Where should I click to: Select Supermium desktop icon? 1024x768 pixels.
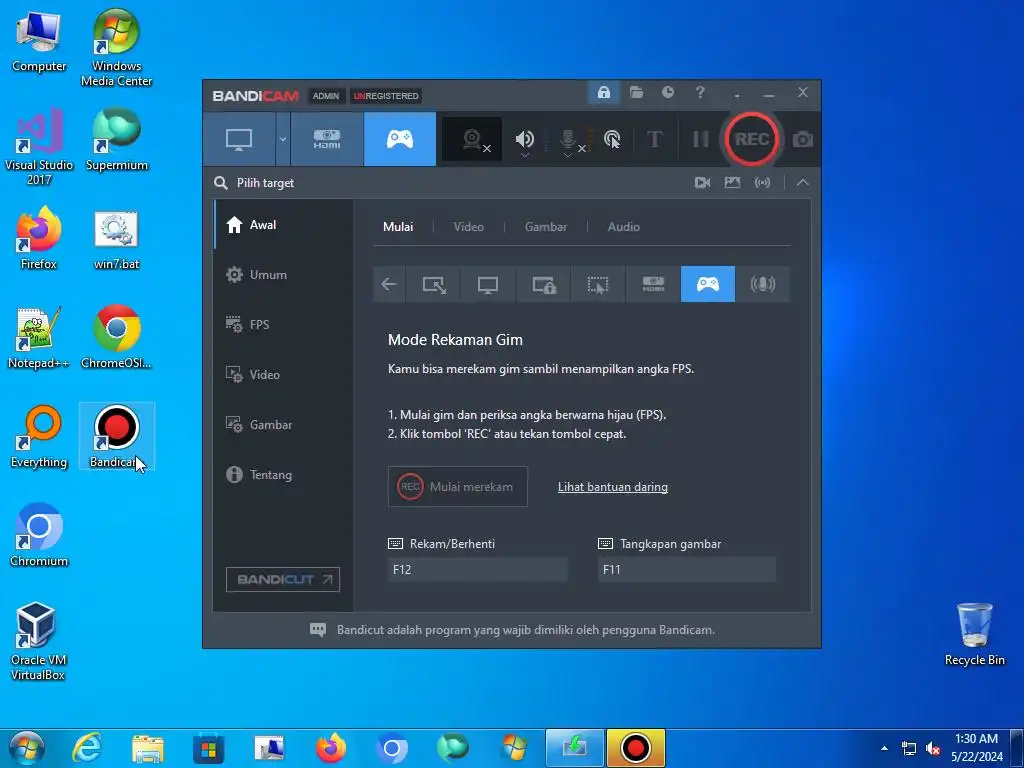click(116, 140)
